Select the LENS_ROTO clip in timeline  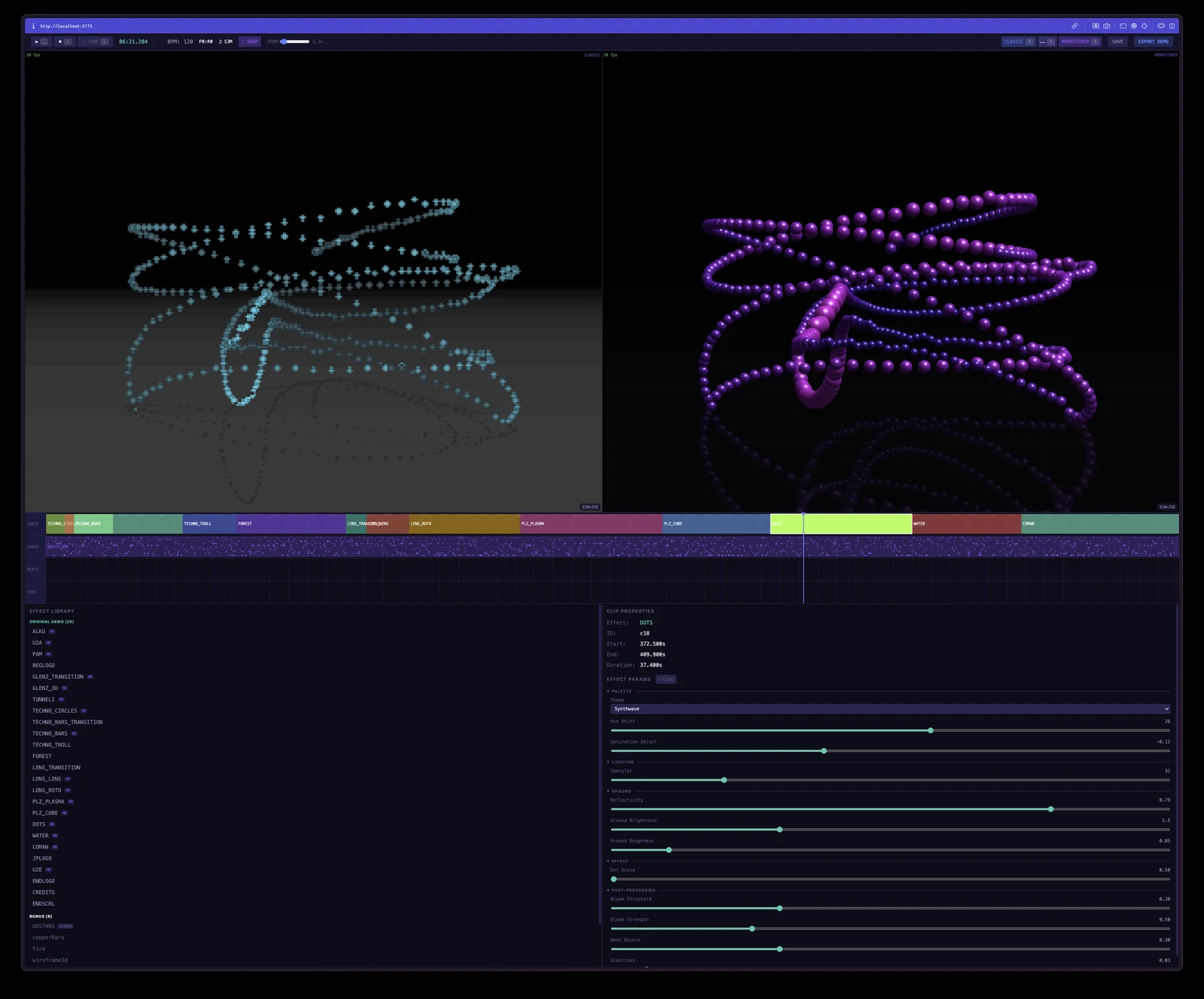464,523
